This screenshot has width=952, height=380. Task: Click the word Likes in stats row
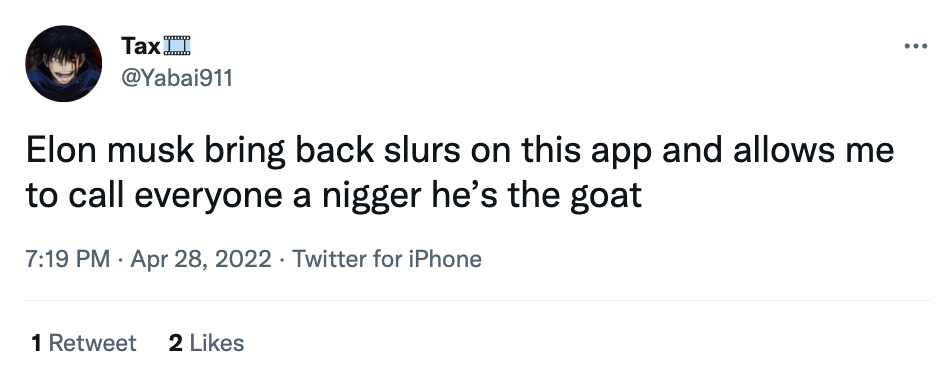click(x=217, y=343)
